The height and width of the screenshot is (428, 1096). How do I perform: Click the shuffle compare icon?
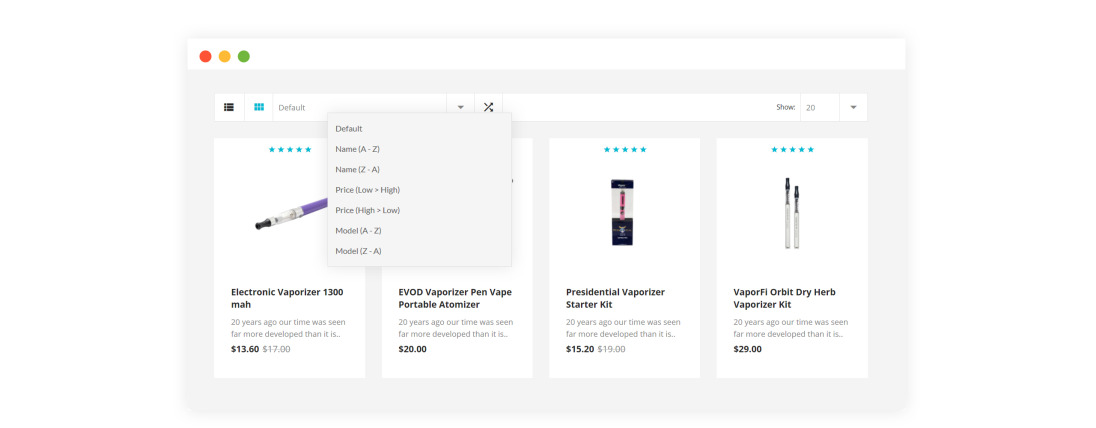click(x=488, y=107)
